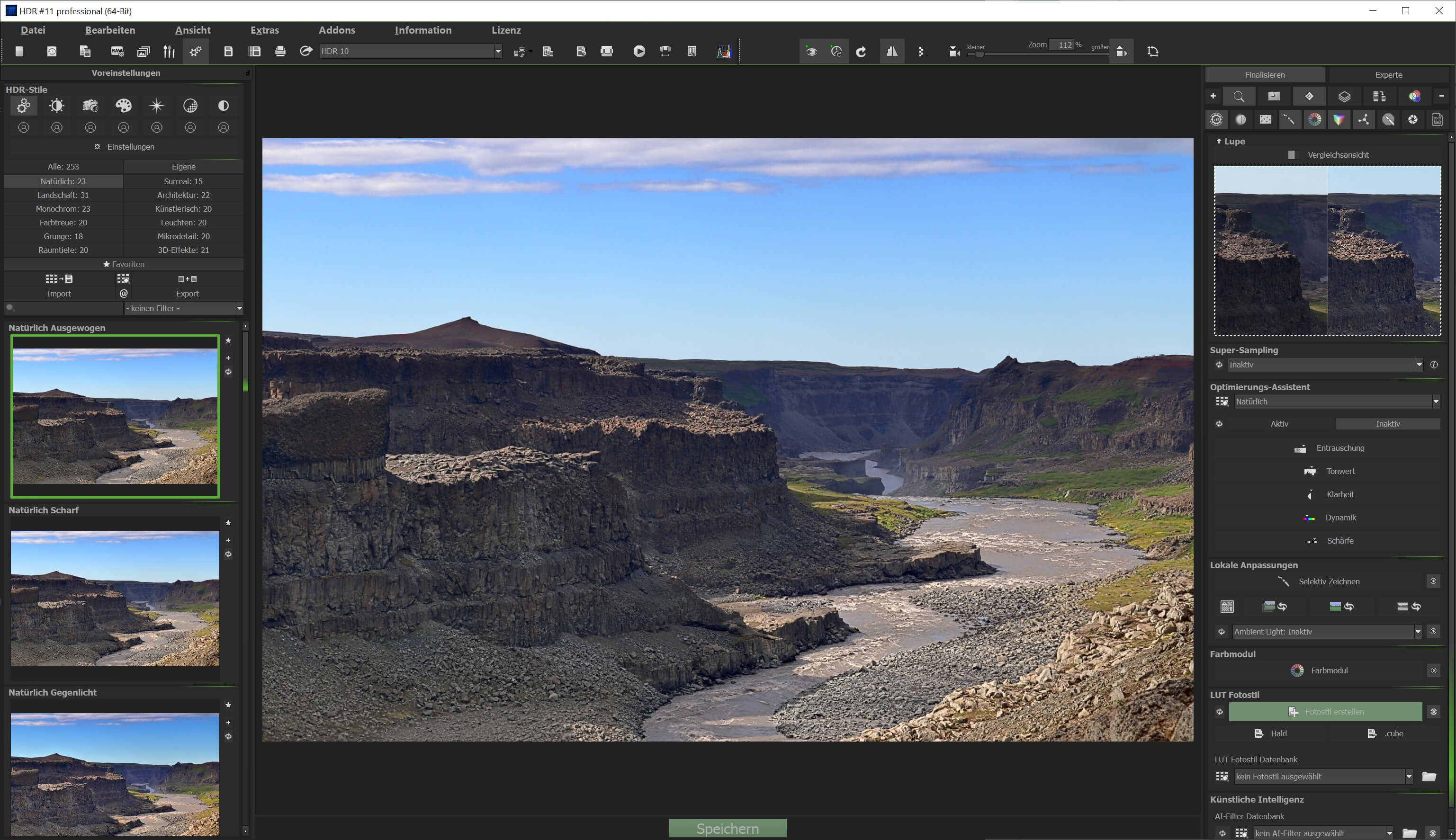Click the histogram icon in the toolbar

(724, 51)
